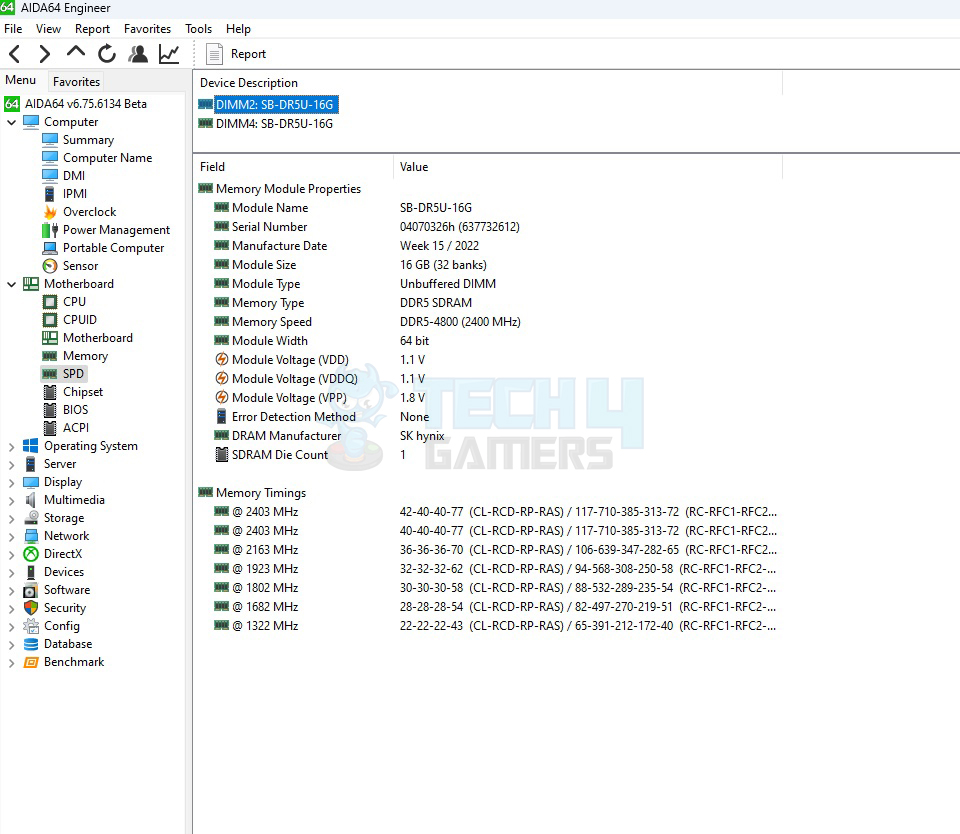Select DIMM2: SB-DR5U-16G device
Viewport: 960px width, 834px height.
pos(274,105)
